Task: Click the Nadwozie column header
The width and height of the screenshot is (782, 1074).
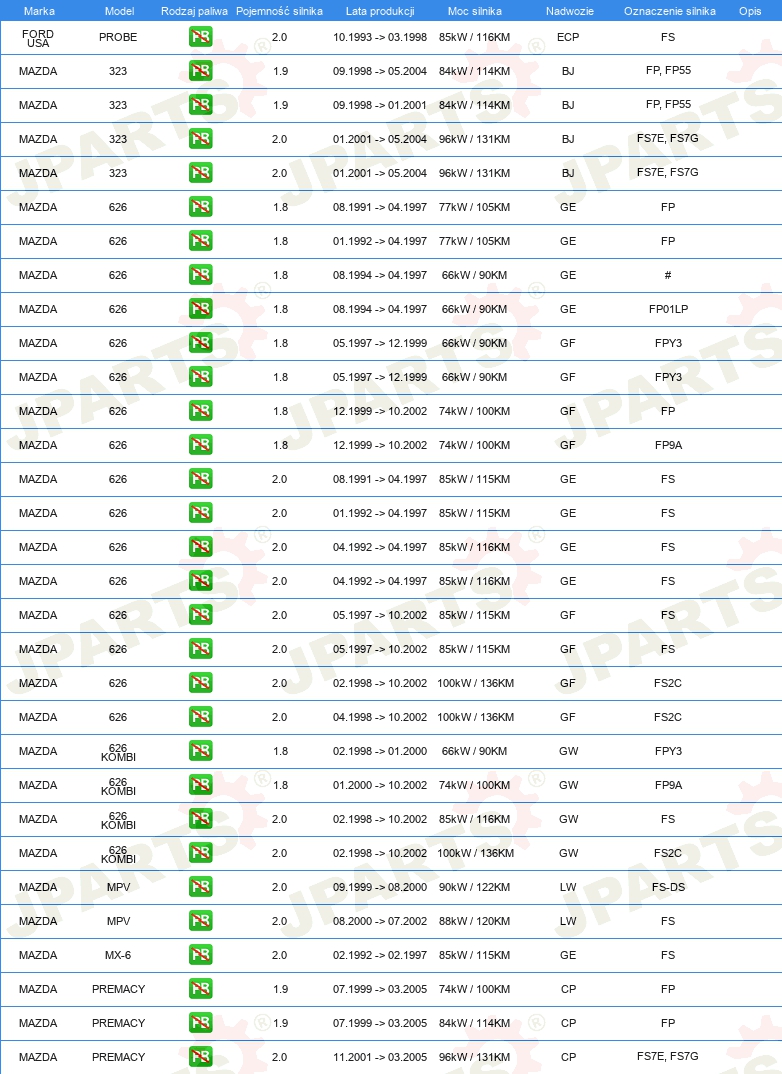Action: tap(570, 11)
